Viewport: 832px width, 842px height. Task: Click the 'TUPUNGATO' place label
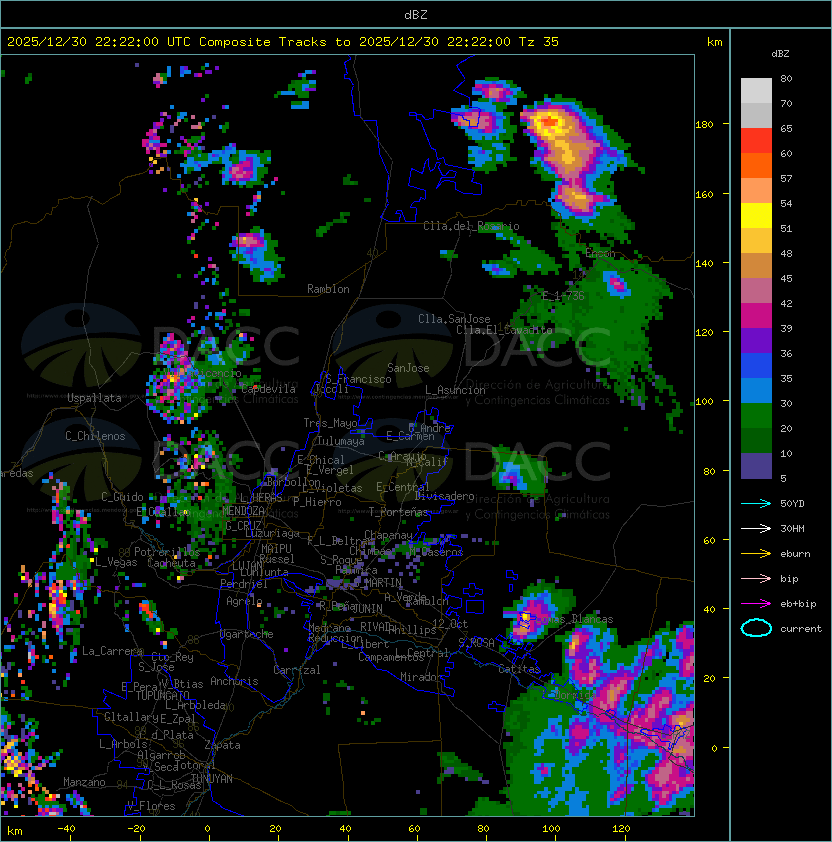pos(162,695)
